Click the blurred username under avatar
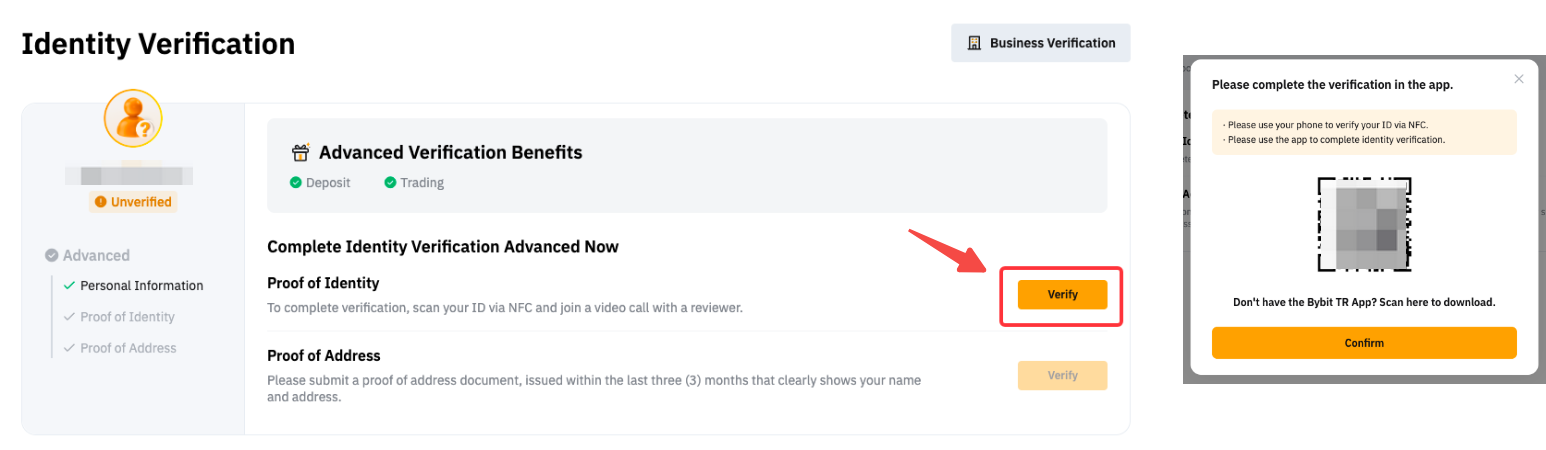Screen dimensions: 1546x450 coord(129,176)
